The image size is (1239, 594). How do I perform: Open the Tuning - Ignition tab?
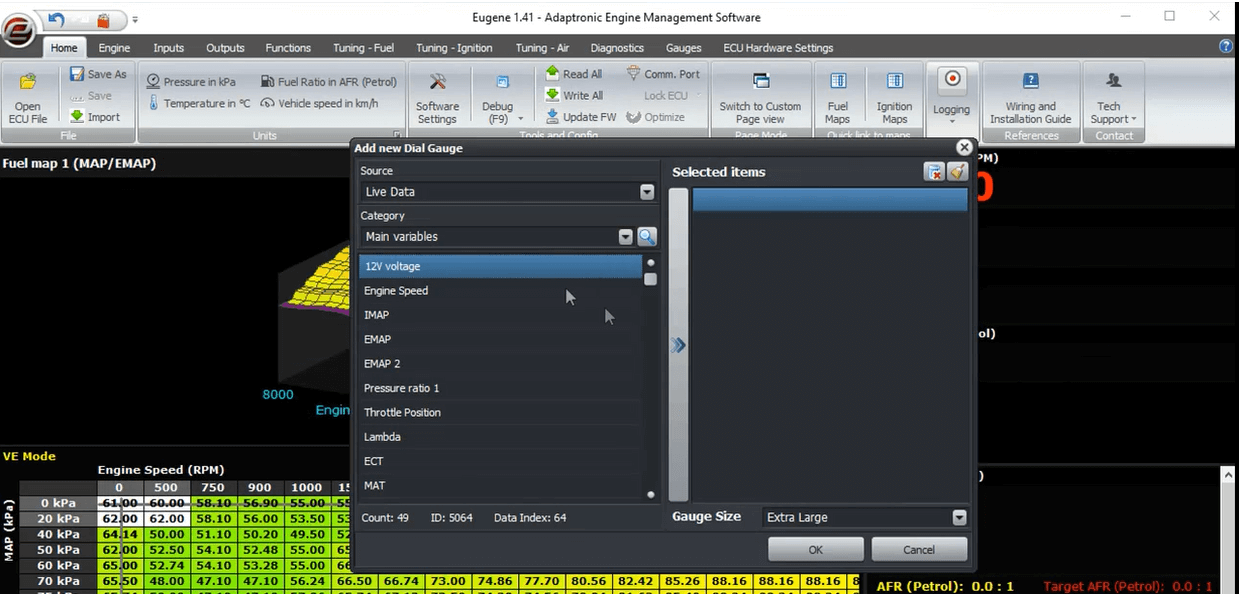tap(454, 47)
